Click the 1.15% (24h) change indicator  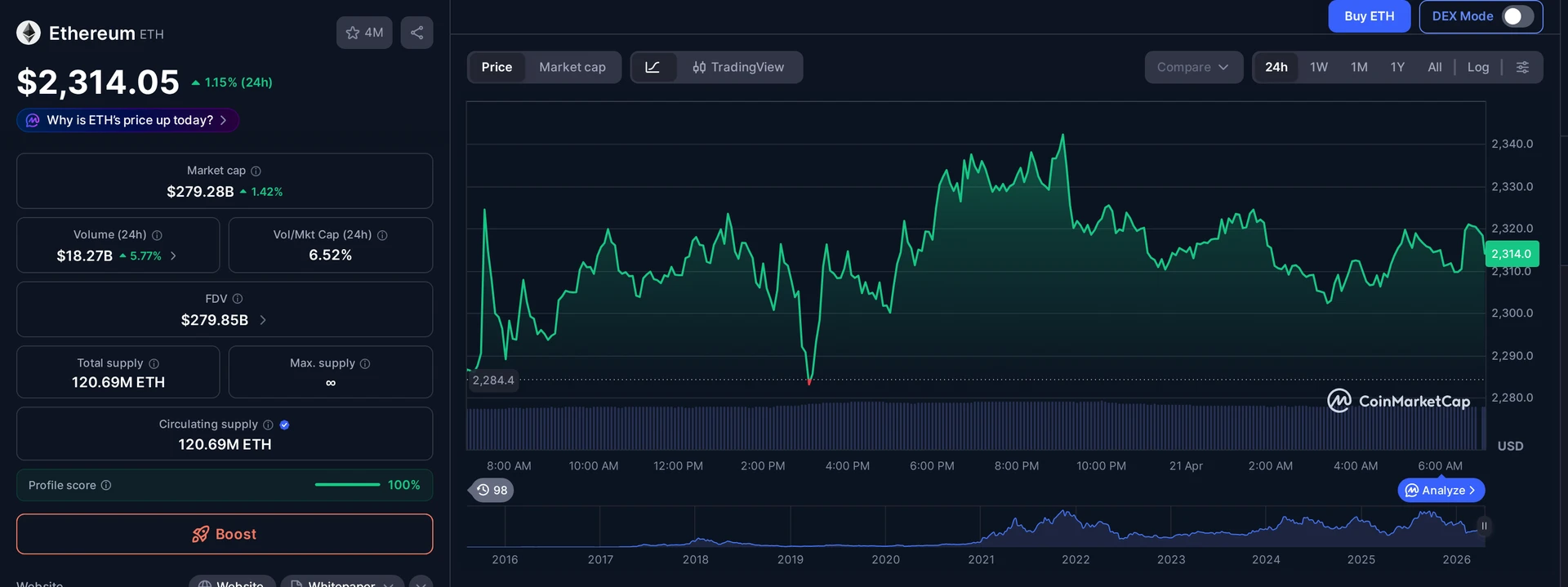[232, 82]
